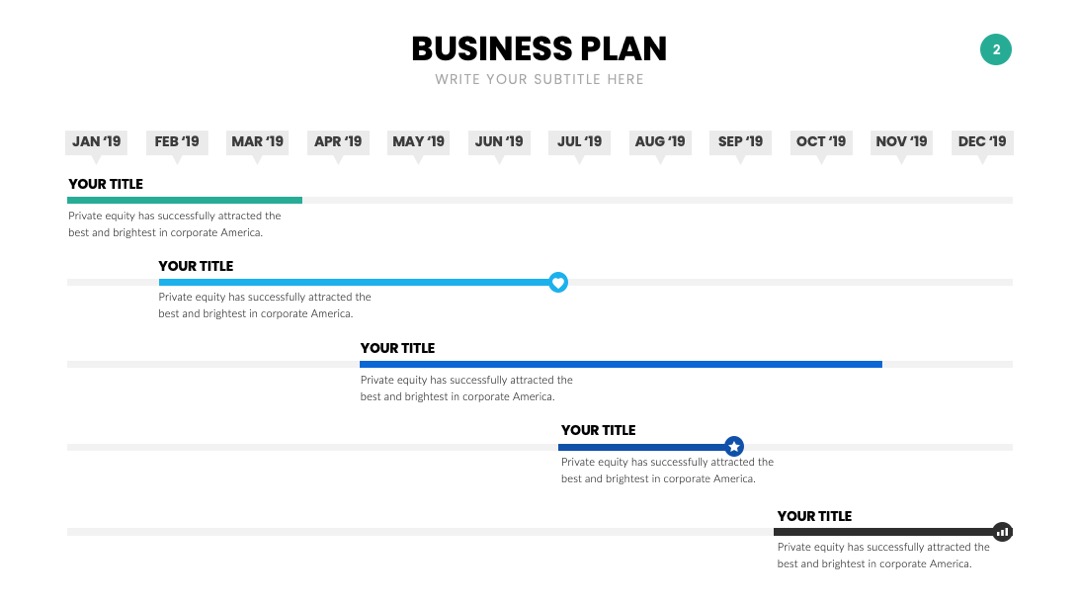Screen dimensions: 1080x608
Task: Click the WRITE YOUR SUBTITLE HERE text
Action: (539, 79)
